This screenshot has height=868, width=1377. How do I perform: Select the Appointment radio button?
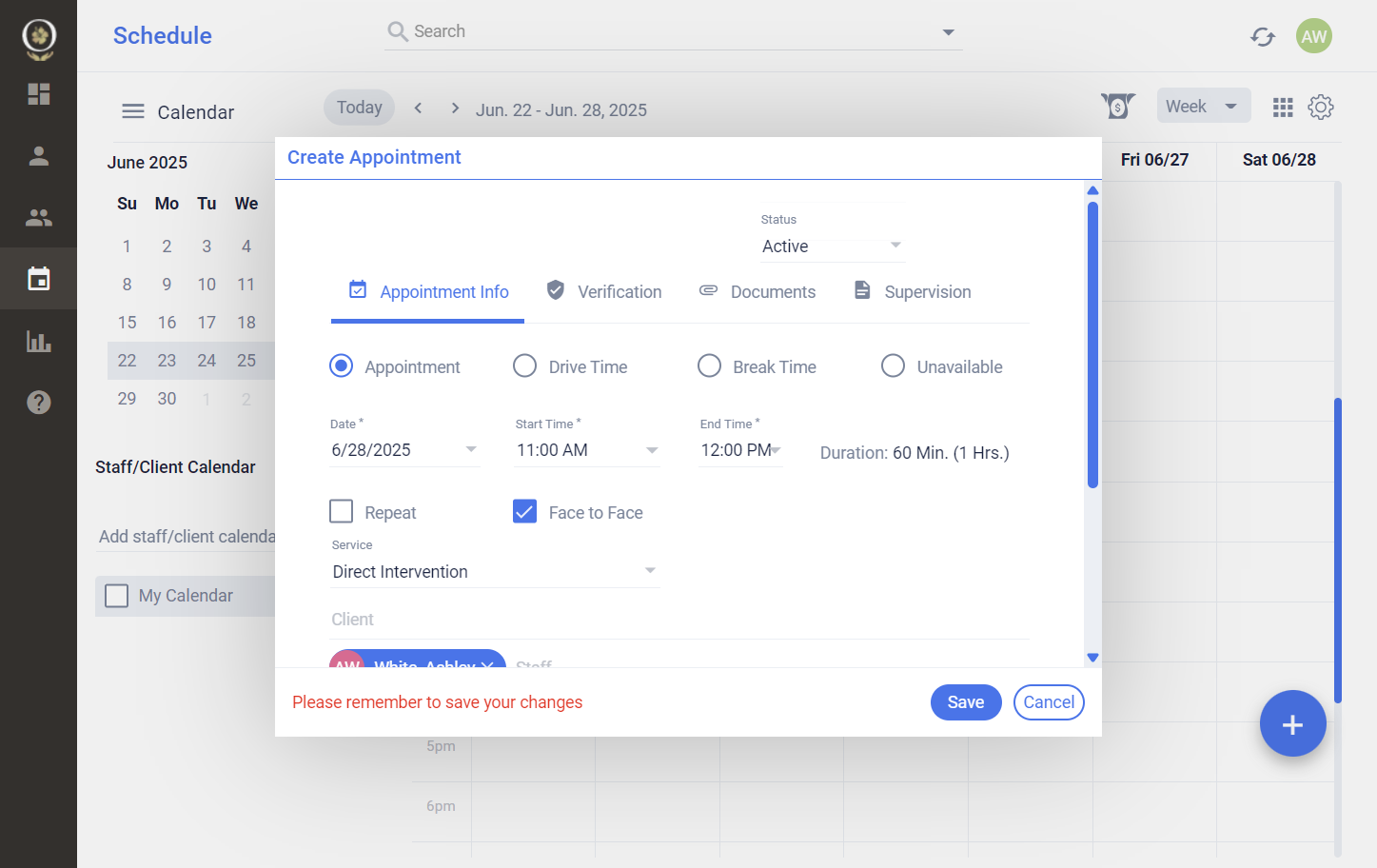coord(341,366)
